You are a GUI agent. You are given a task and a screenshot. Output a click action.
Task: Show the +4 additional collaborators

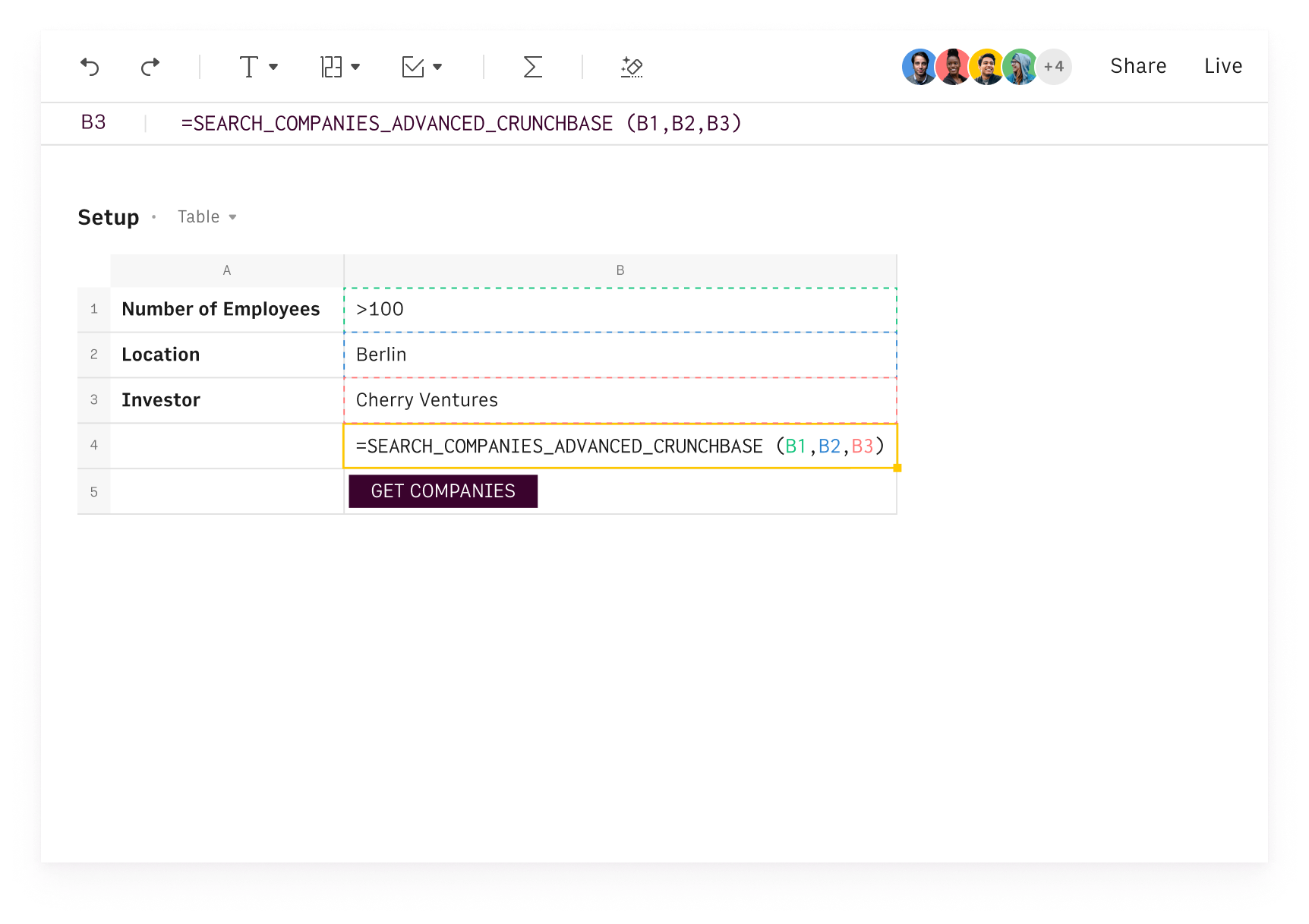pyautogui.click(x=1055, y=67)
